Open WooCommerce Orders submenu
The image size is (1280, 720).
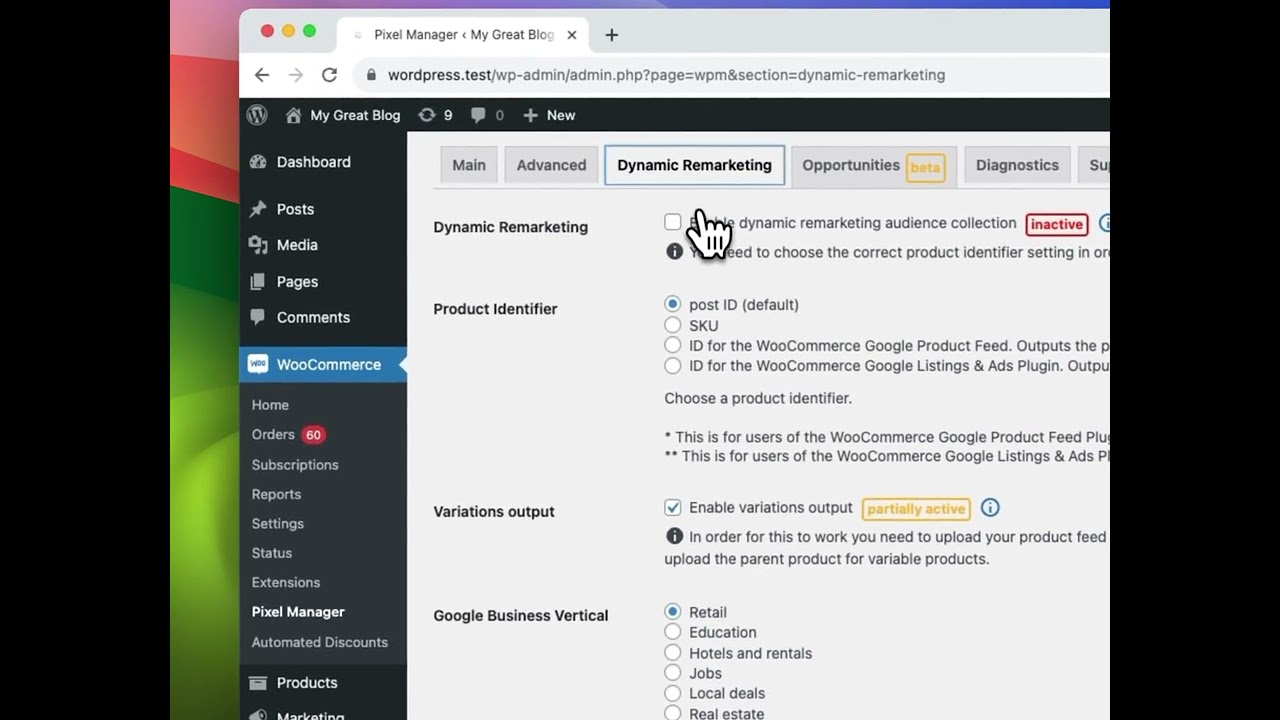click(x=273, y=434)
